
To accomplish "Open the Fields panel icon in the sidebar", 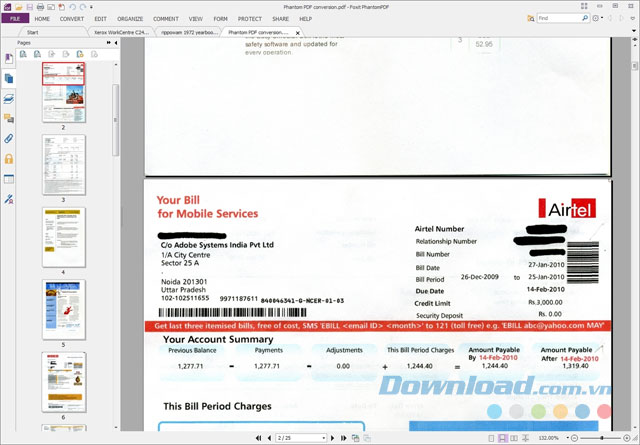I will click(9, 179).
